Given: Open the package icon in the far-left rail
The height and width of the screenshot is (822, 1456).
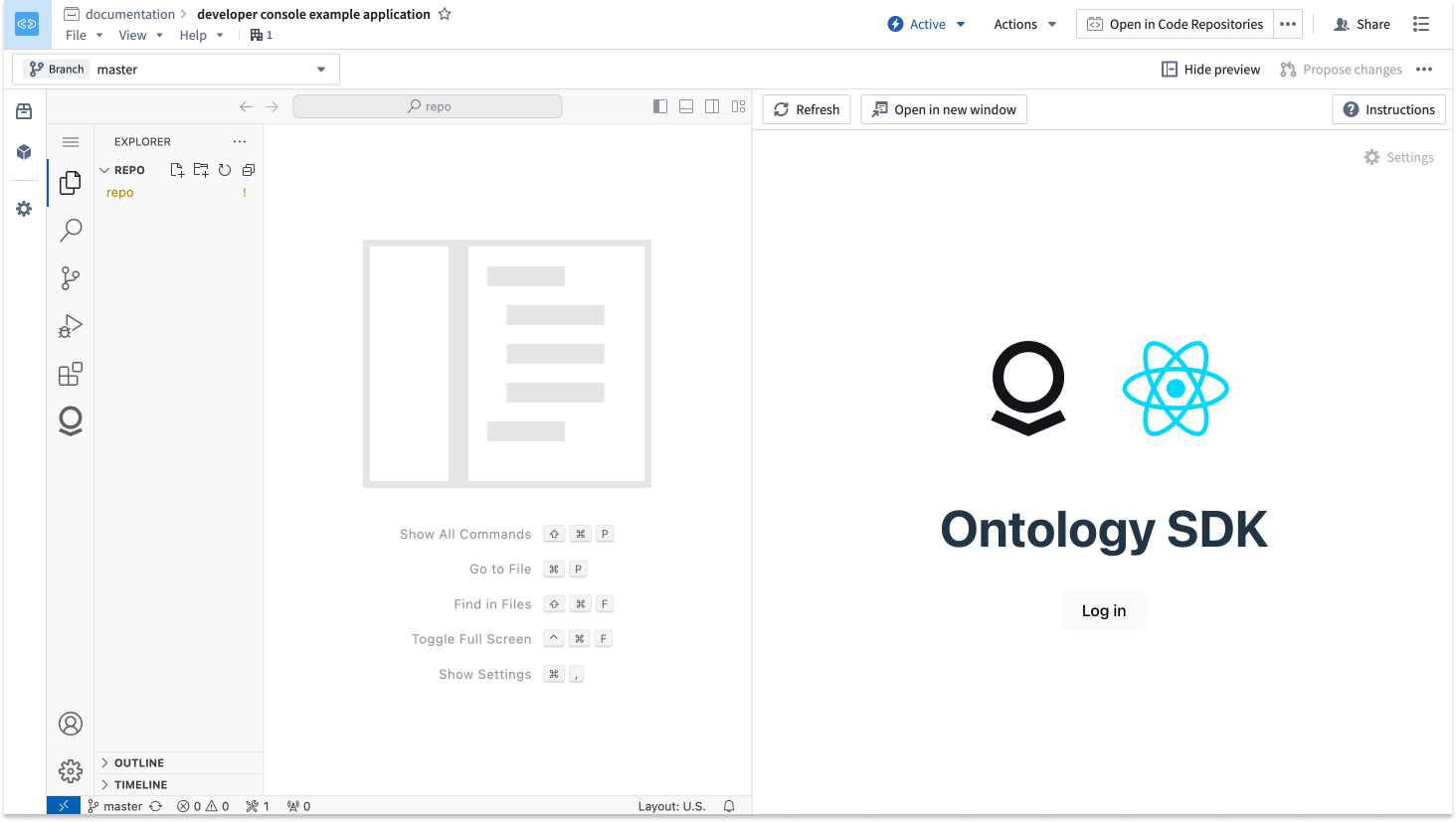Looking at the screenshot, I should point(24,111).
